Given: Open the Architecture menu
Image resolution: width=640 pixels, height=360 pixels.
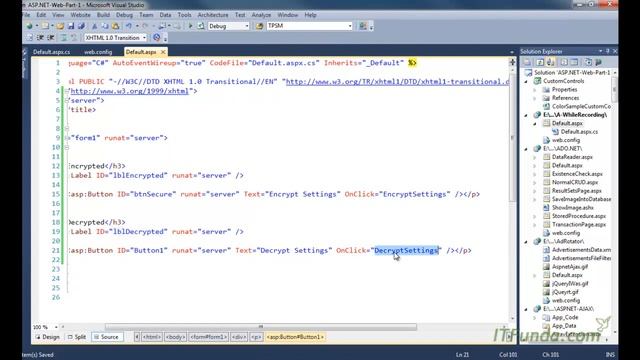Looking at the screenshot, I should tap(213, 15).
